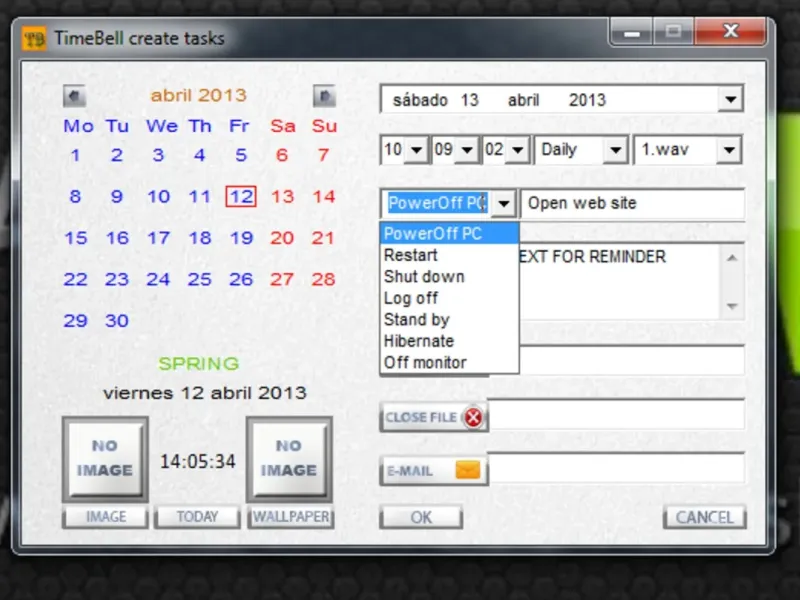Click the right NO IMAGE wallpaper thumbnail

(x=289, y=459)
